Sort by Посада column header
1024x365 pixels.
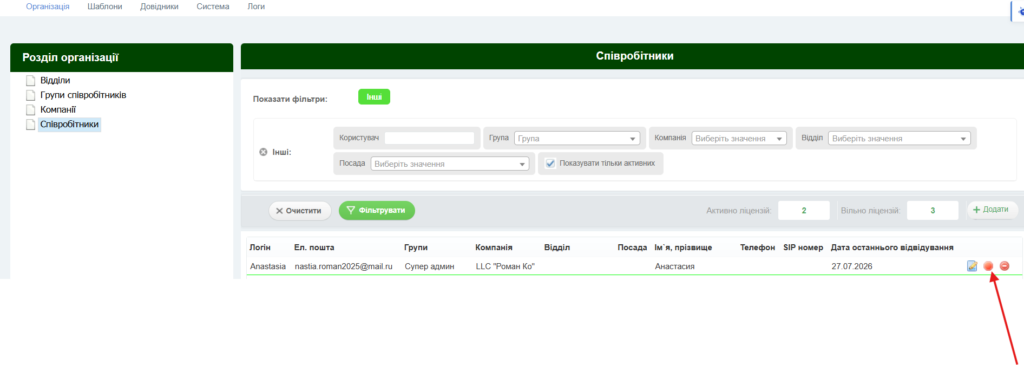(x=632, y=248)
